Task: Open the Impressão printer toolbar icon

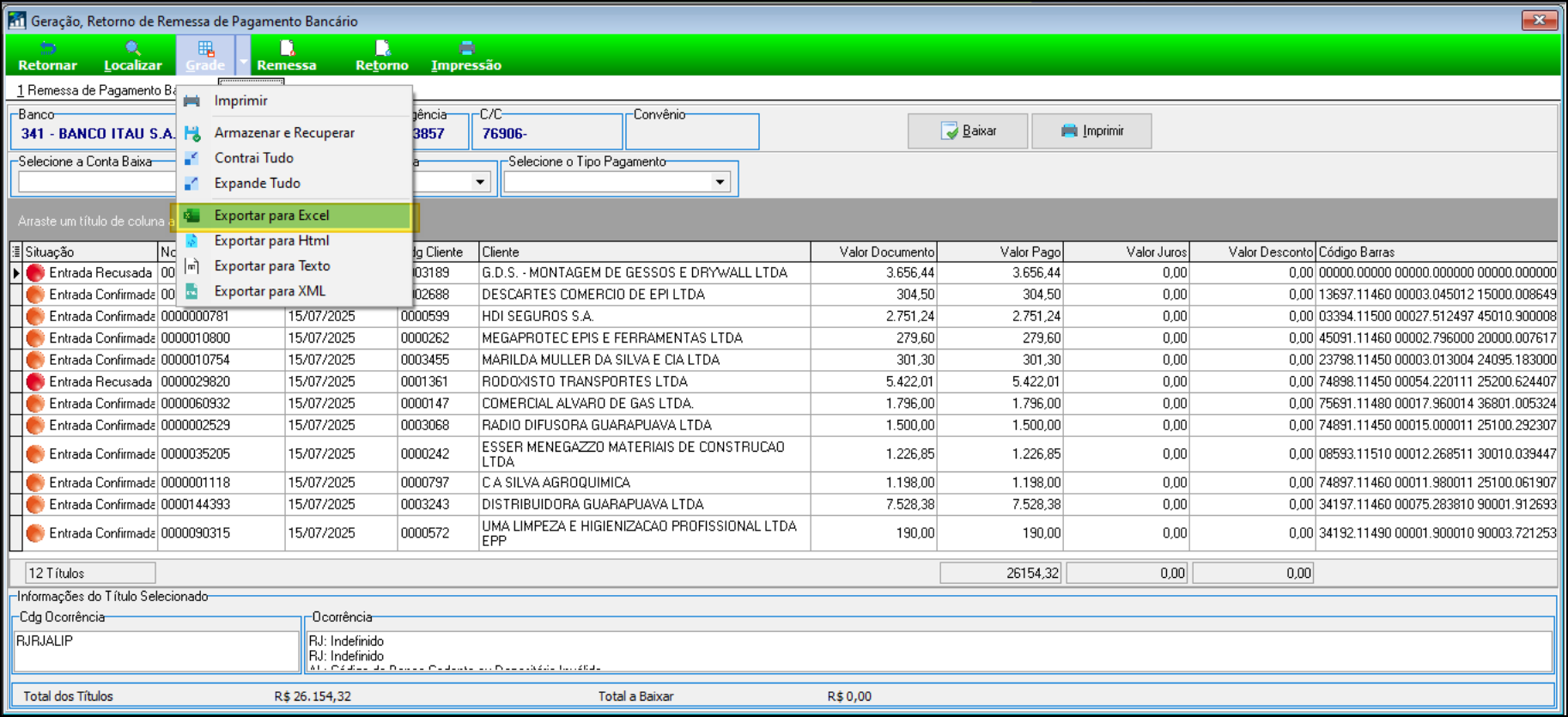Action: click(x=466, y=56)
